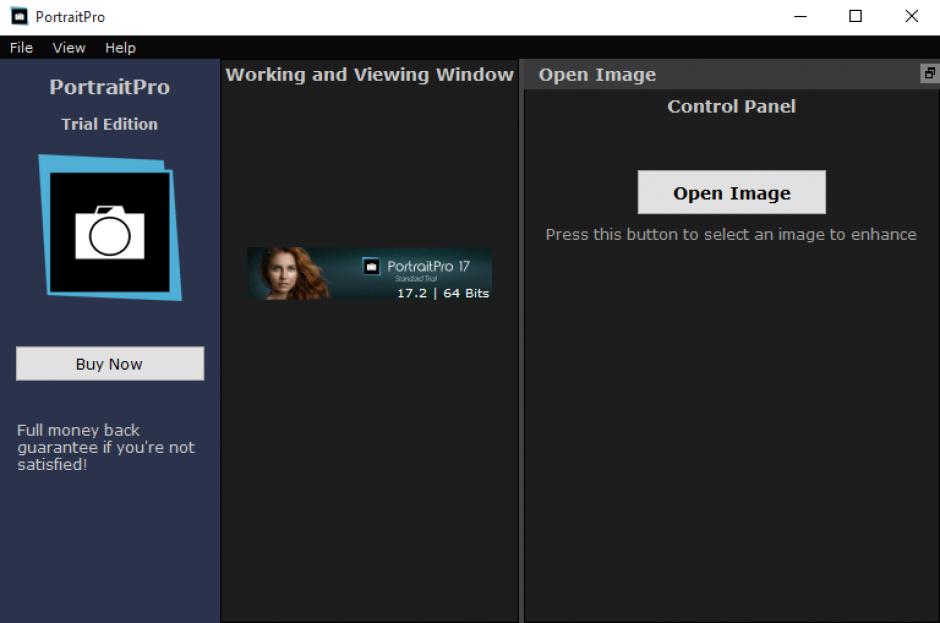
Task: Click the 'Full money back guarantee' text
Action: pyautogui.click(x=106, y=447)
